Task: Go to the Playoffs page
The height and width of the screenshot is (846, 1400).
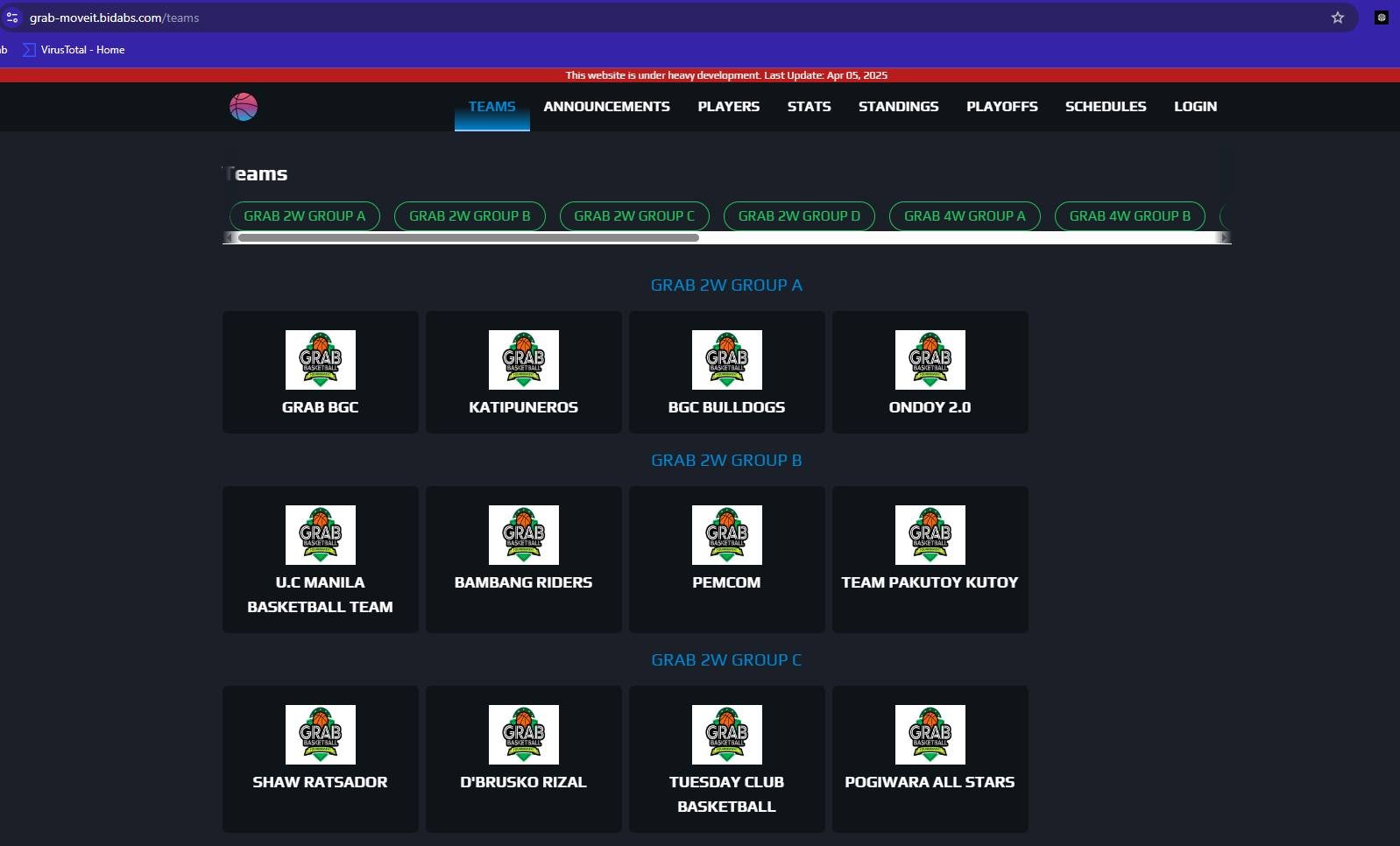Action: click(1001, 107)
